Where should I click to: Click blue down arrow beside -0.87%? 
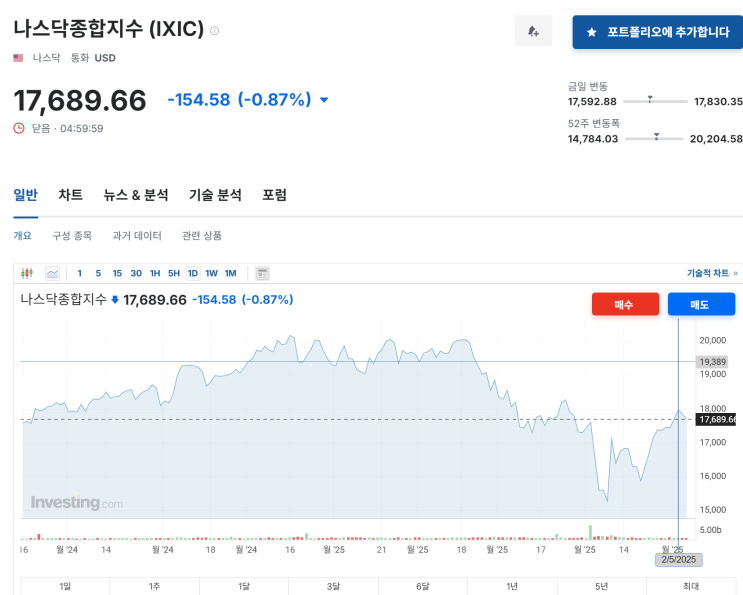click(324, 100)
